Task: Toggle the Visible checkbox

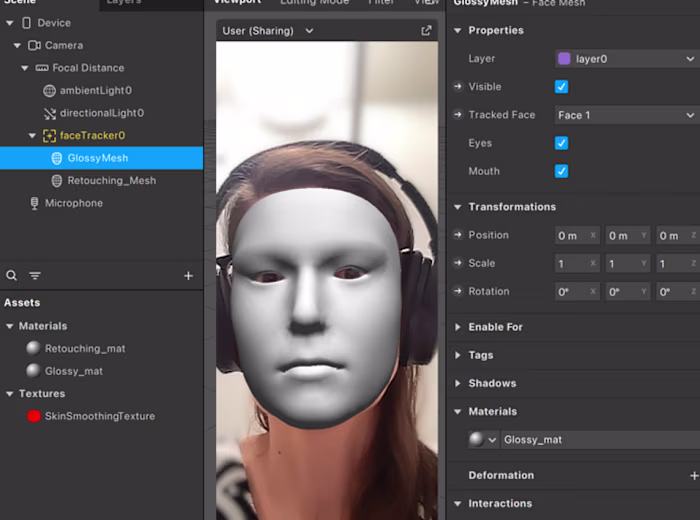Action: point(561,87)
